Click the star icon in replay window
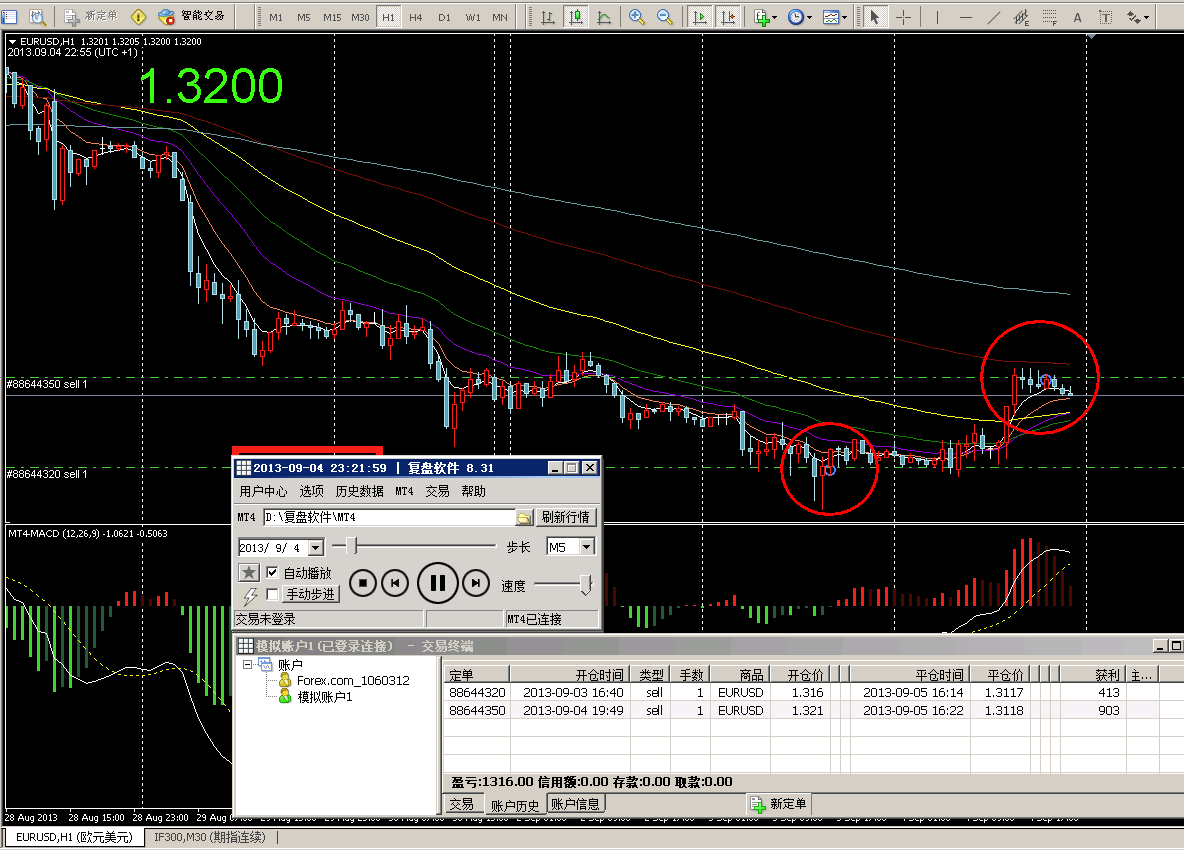The height and width of the screenshot is (850, 1184). [249, 573]
